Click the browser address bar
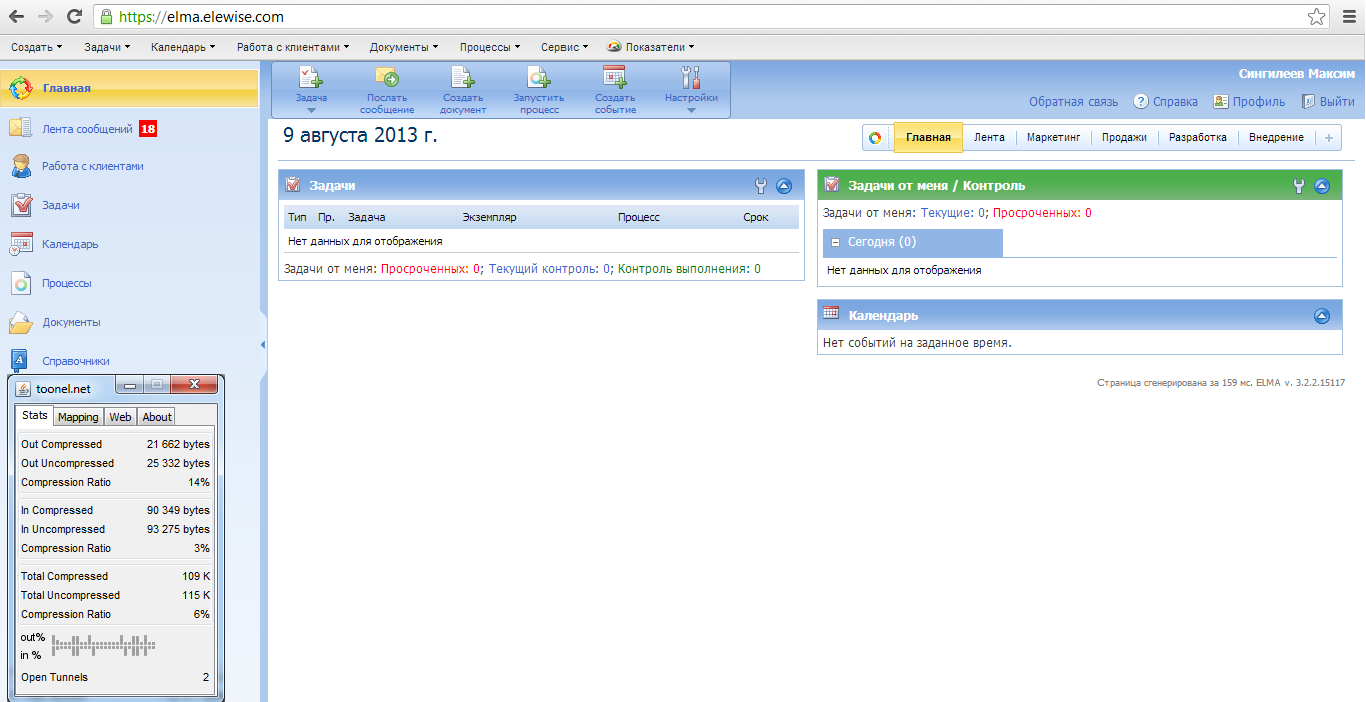Viewport: 1366px width, 702px height. click(x=700, y=17)
